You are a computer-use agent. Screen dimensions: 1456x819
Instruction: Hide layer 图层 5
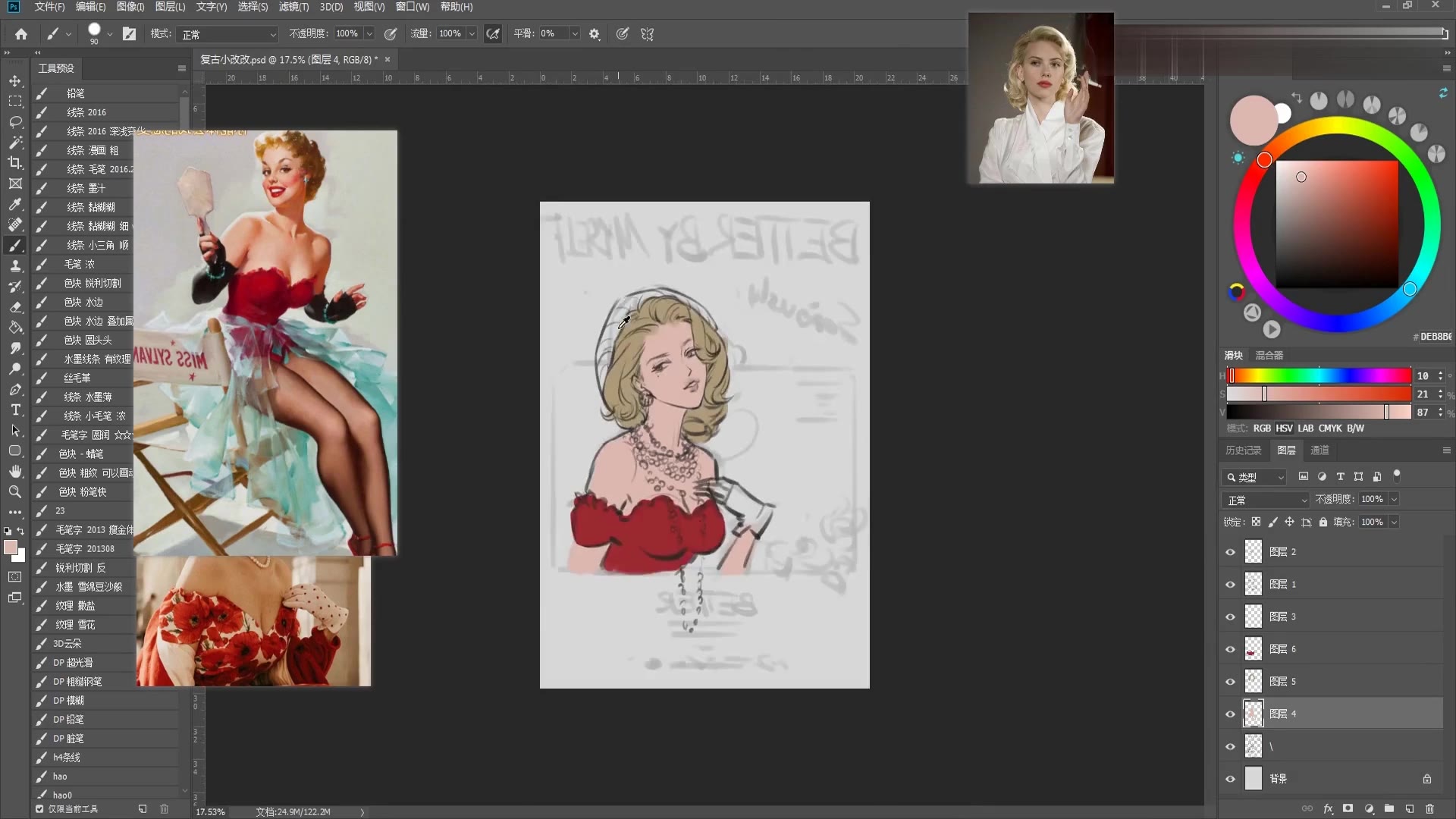click(1231, 682)
